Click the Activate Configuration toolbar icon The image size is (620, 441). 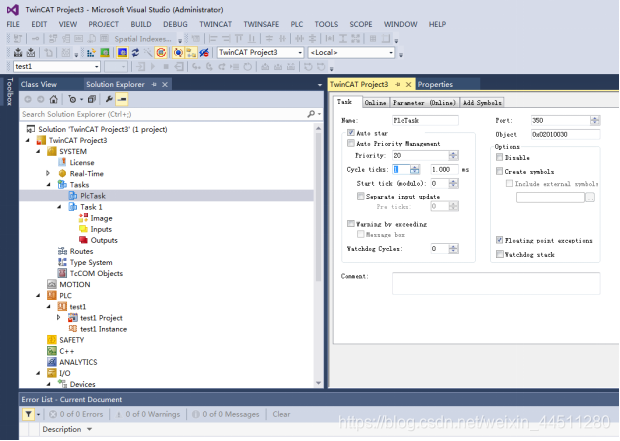click(91, 53)
